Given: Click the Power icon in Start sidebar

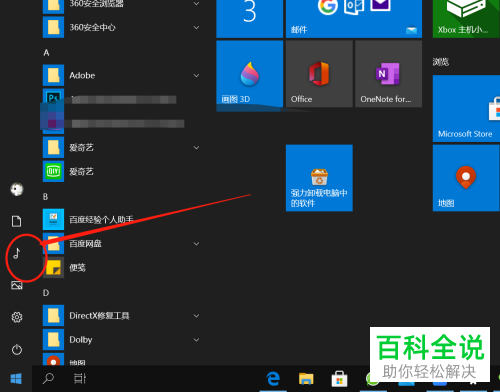Looking at the screenshot, I should (x=17, y=349).
